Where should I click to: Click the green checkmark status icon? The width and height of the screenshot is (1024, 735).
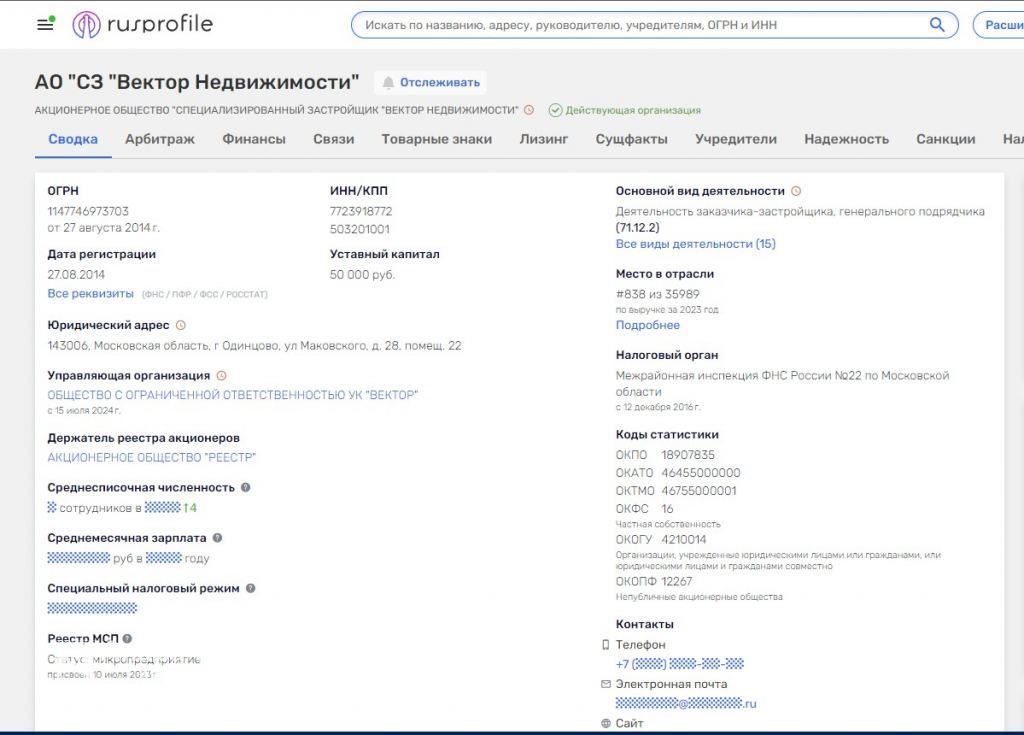tap(555, 110)
